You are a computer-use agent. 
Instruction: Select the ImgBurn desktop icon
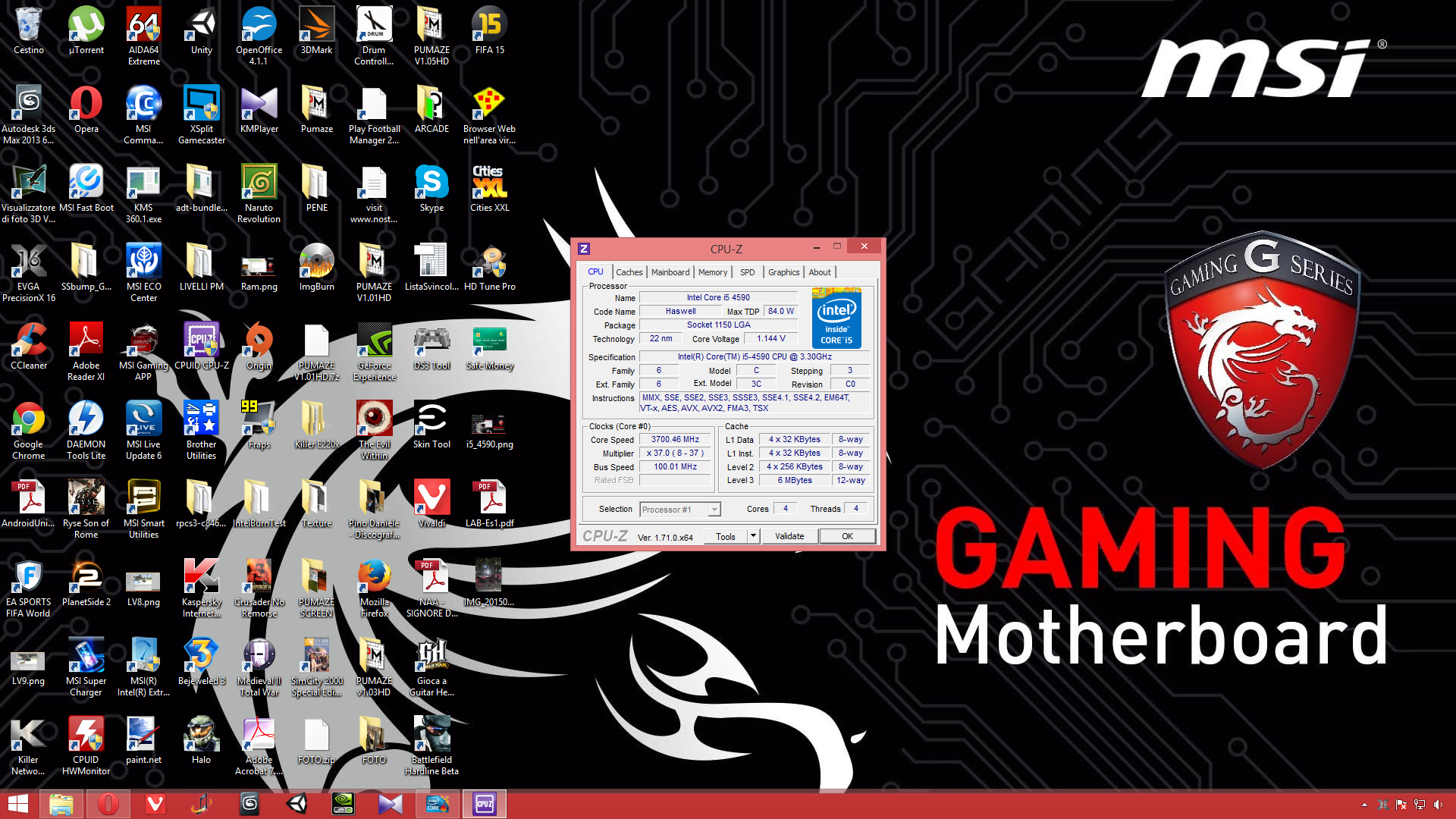[x=316, y=267]
